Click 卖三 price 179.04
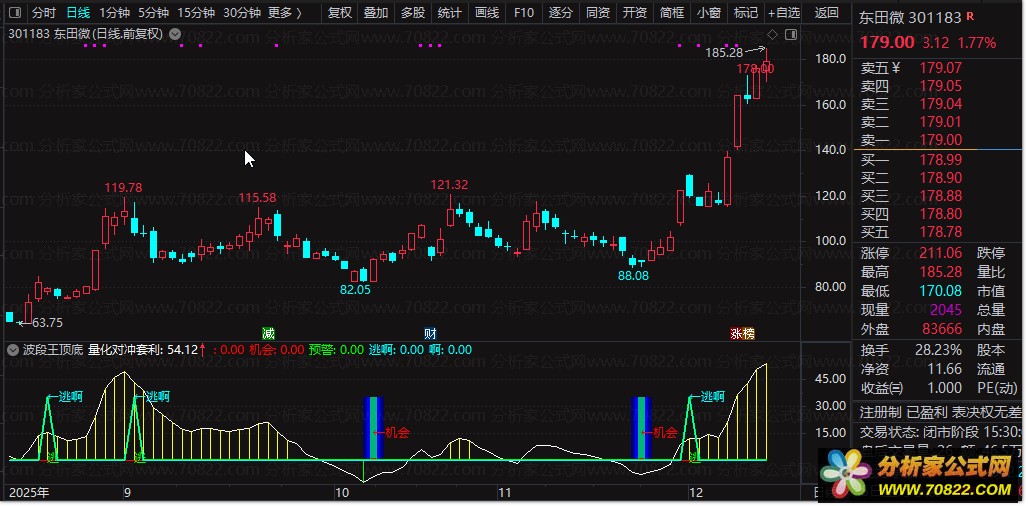The image size is (1028, 506). (x=940, y=104)
